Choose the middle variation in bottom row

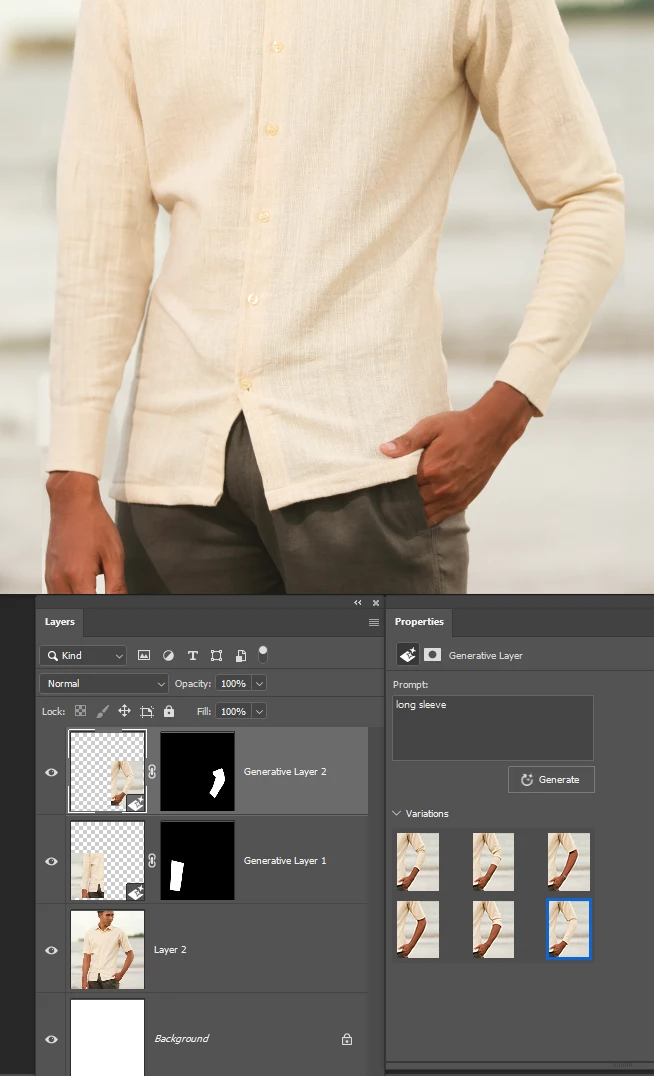point(493,929)
